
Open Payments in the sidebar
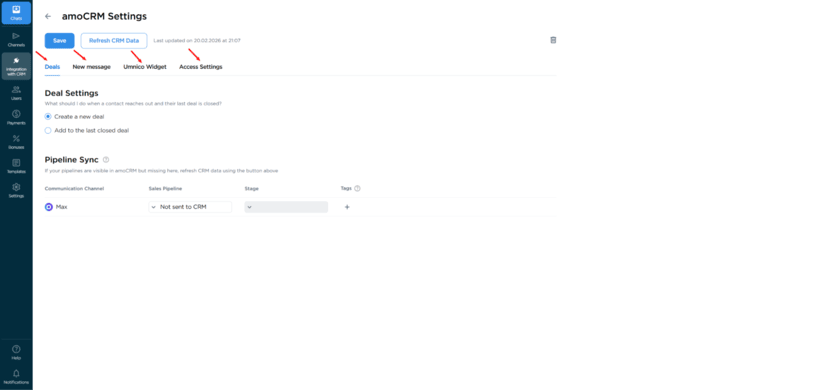coord(16,118)
